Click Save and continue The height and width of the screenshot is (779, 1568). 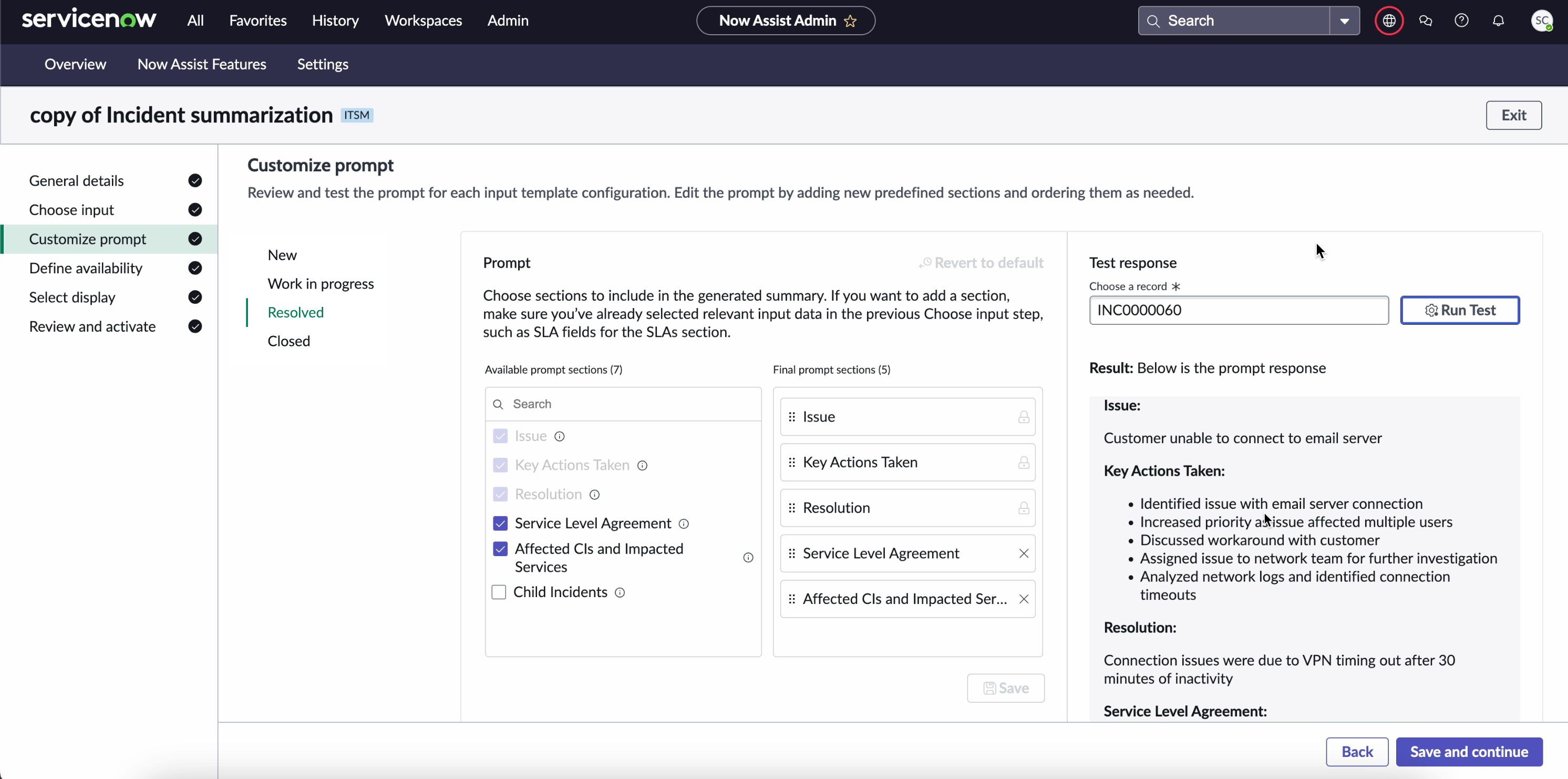(1469, 752)
